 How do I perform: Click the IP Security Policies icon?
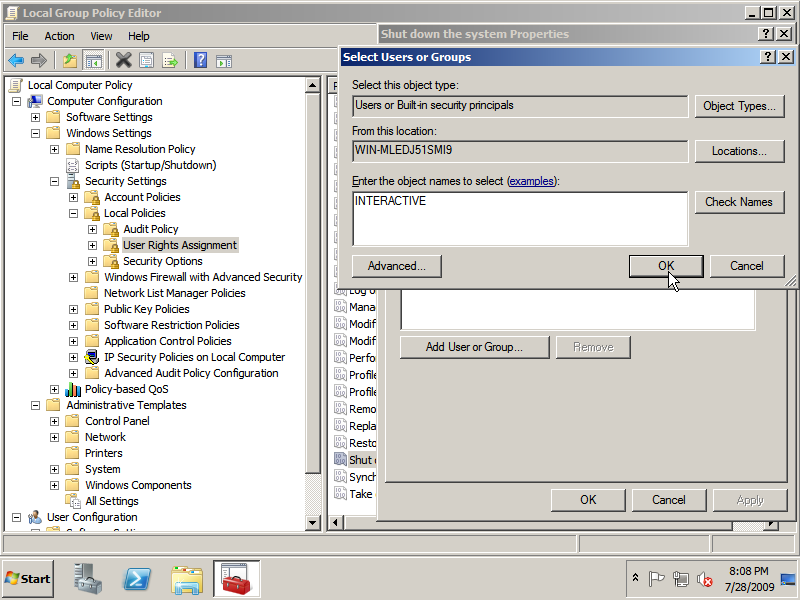click(x=92, y=357)
